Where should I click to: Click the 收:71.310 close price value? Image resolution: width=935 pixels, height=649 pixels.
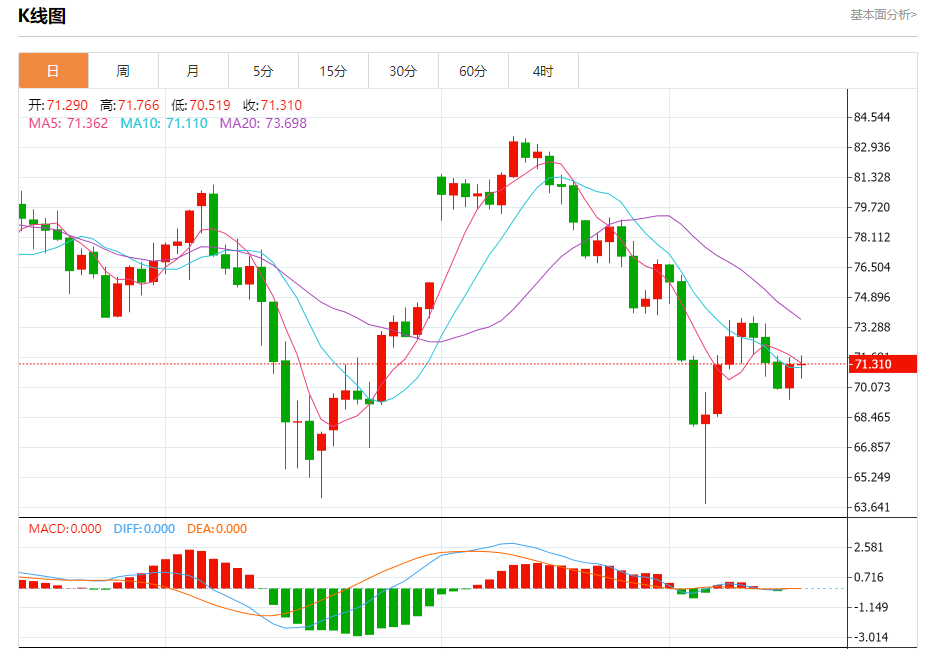click(x=273, y=105)
